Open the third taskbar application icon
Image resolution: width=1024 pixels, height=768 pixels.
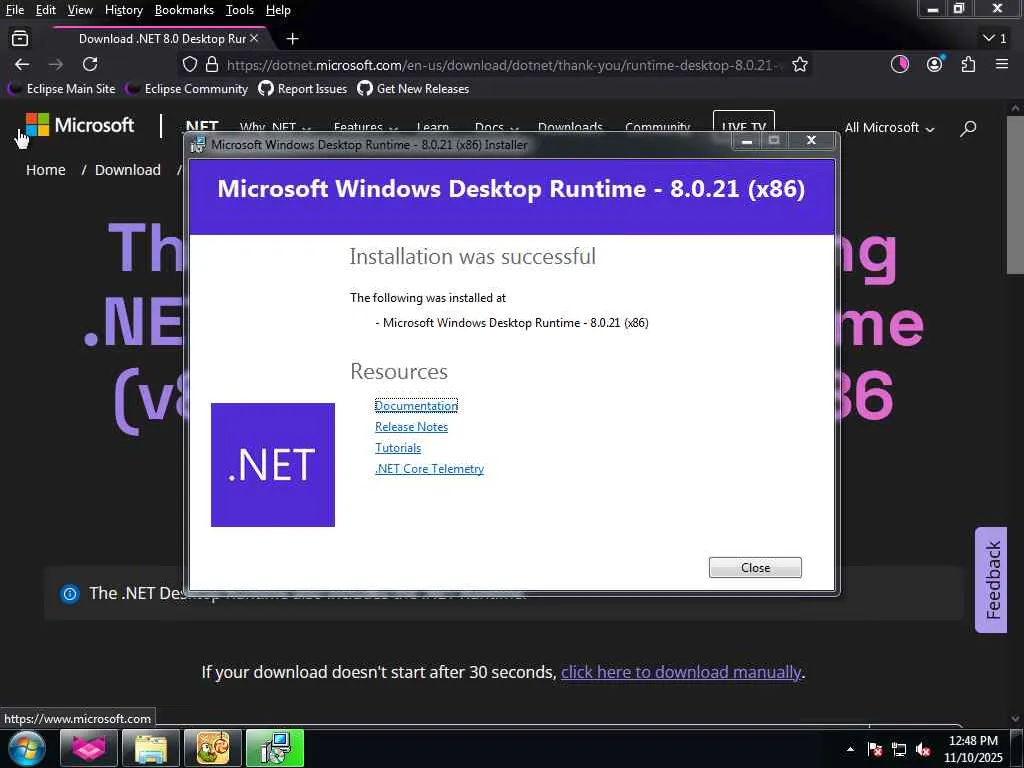213,748
